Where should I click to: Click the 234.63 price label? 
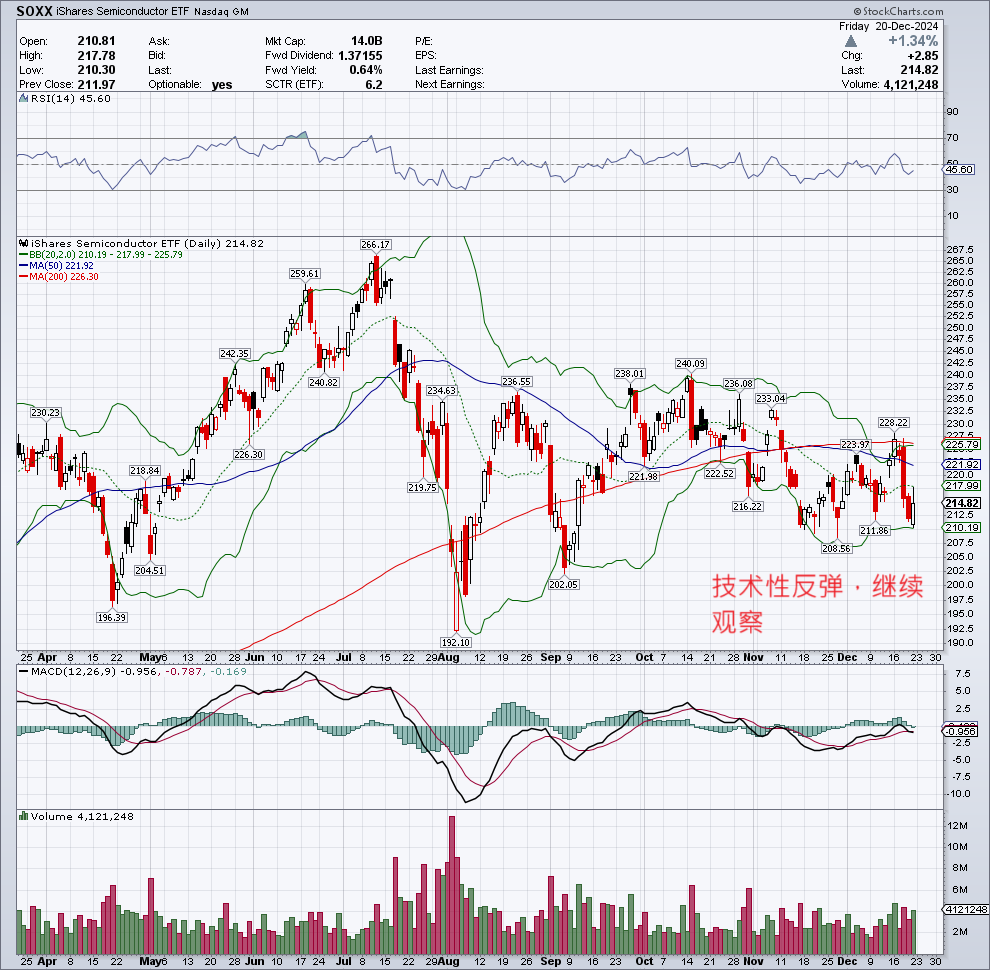441,390
